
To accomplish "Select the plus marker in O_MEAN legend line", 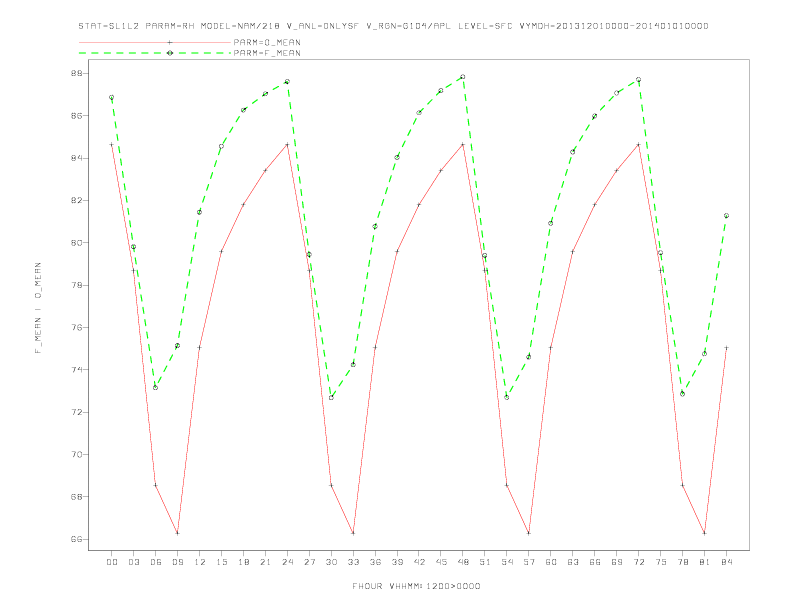I will (170, 42).
